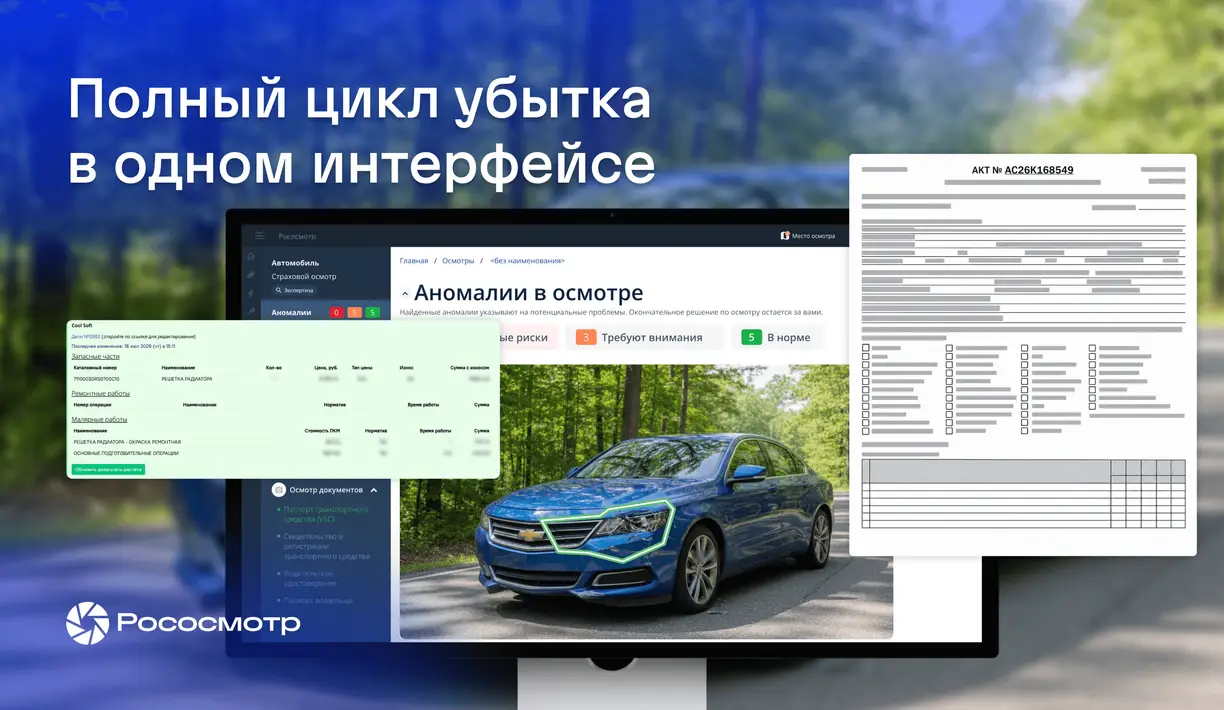Select ОСНОВНЫЕ ПОДГОТОВИТЕЛЬНЫЕ ОПЕРАЦИИ row
This screenshot has width=1224, height=710.
coord(126,453)
